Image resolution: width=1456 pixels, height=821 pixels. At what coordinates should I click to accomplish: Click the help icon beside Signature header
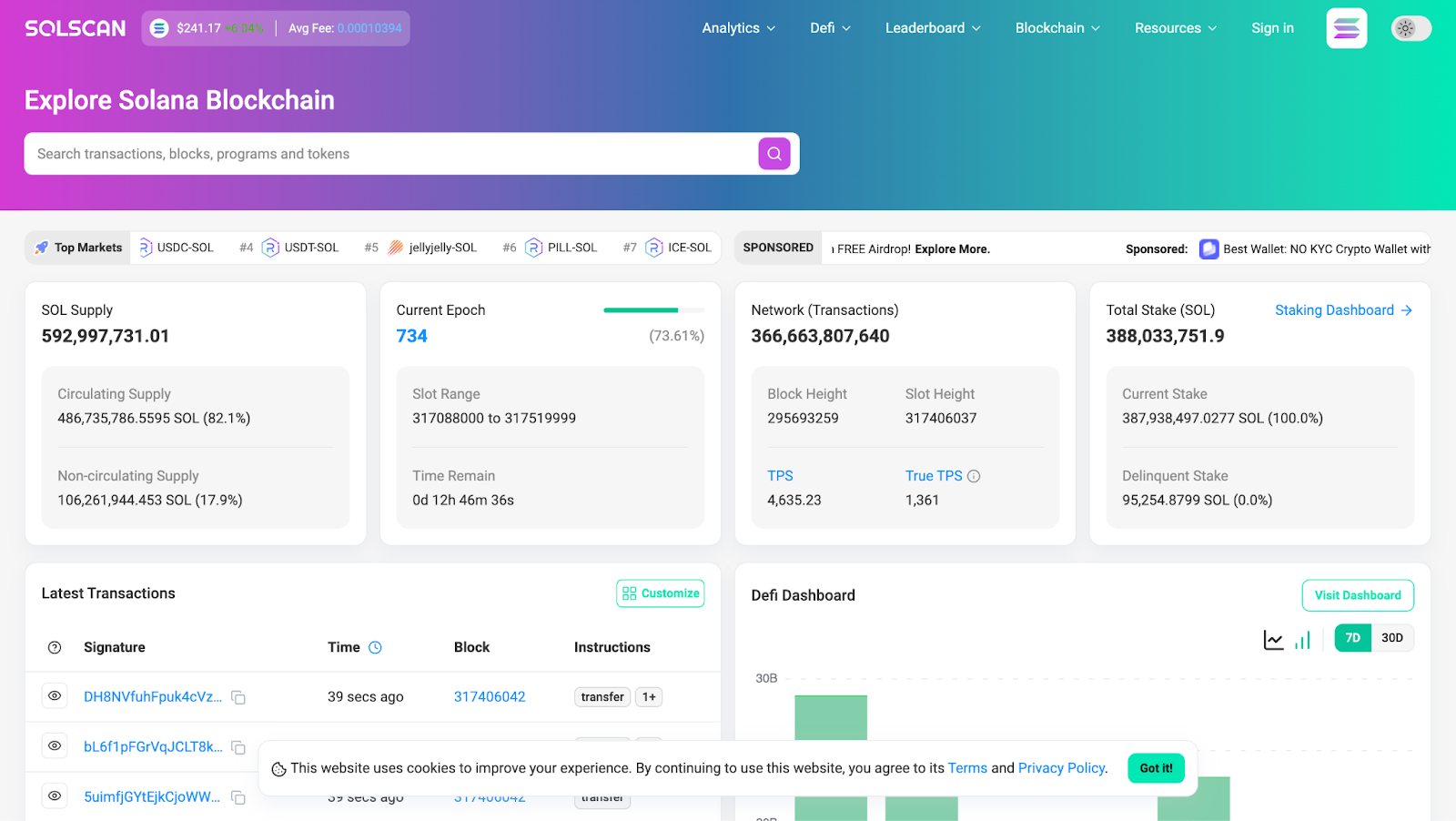55,647
